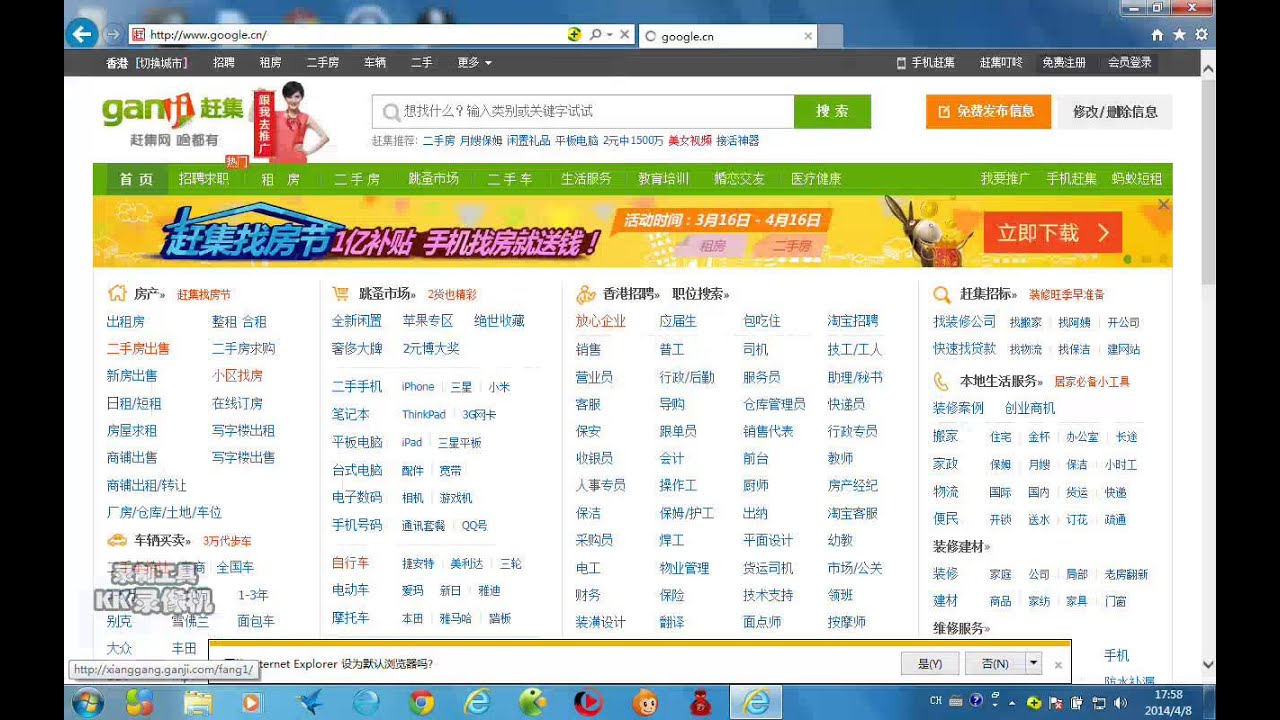Click the search magnifier in address bar
1280x720 pixels.
point(596,34)
